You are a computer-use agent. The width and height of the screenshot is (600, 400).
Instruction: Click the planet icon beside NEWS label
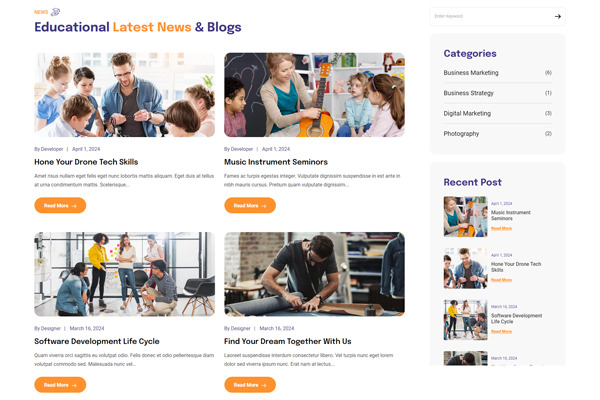(x=55, y=12)
